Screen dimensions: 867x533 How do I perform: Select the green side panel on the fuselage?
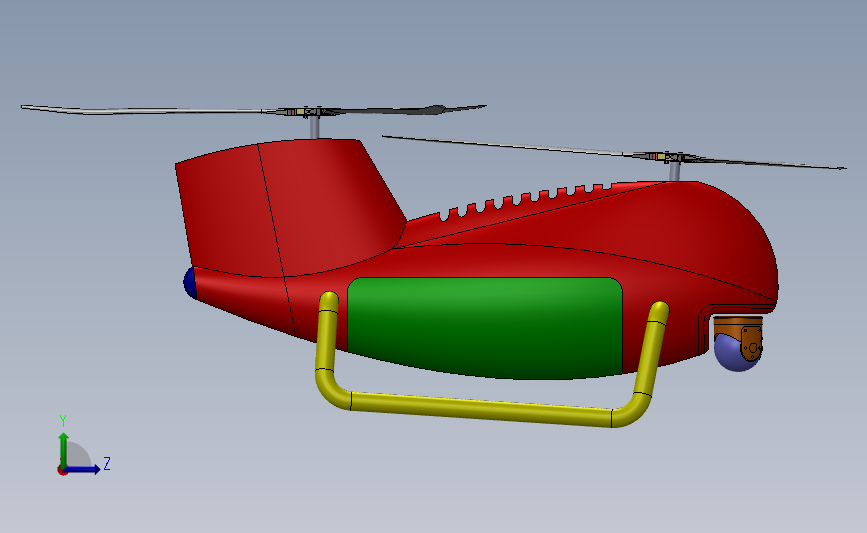[x=485, y=328]
